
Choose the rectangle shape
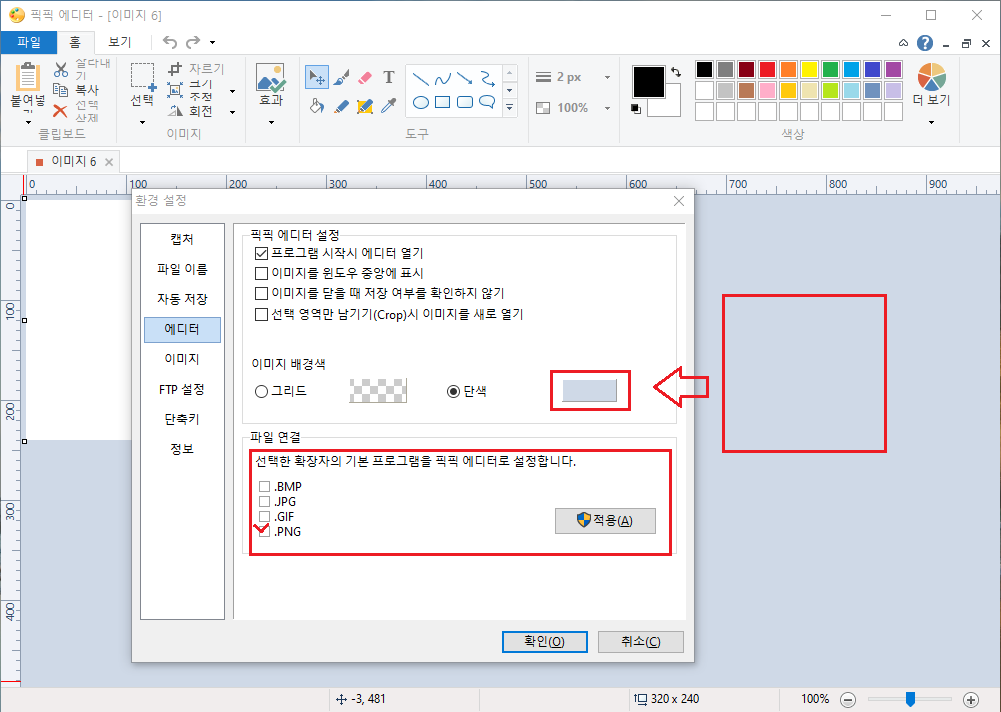tap(442, 102)
